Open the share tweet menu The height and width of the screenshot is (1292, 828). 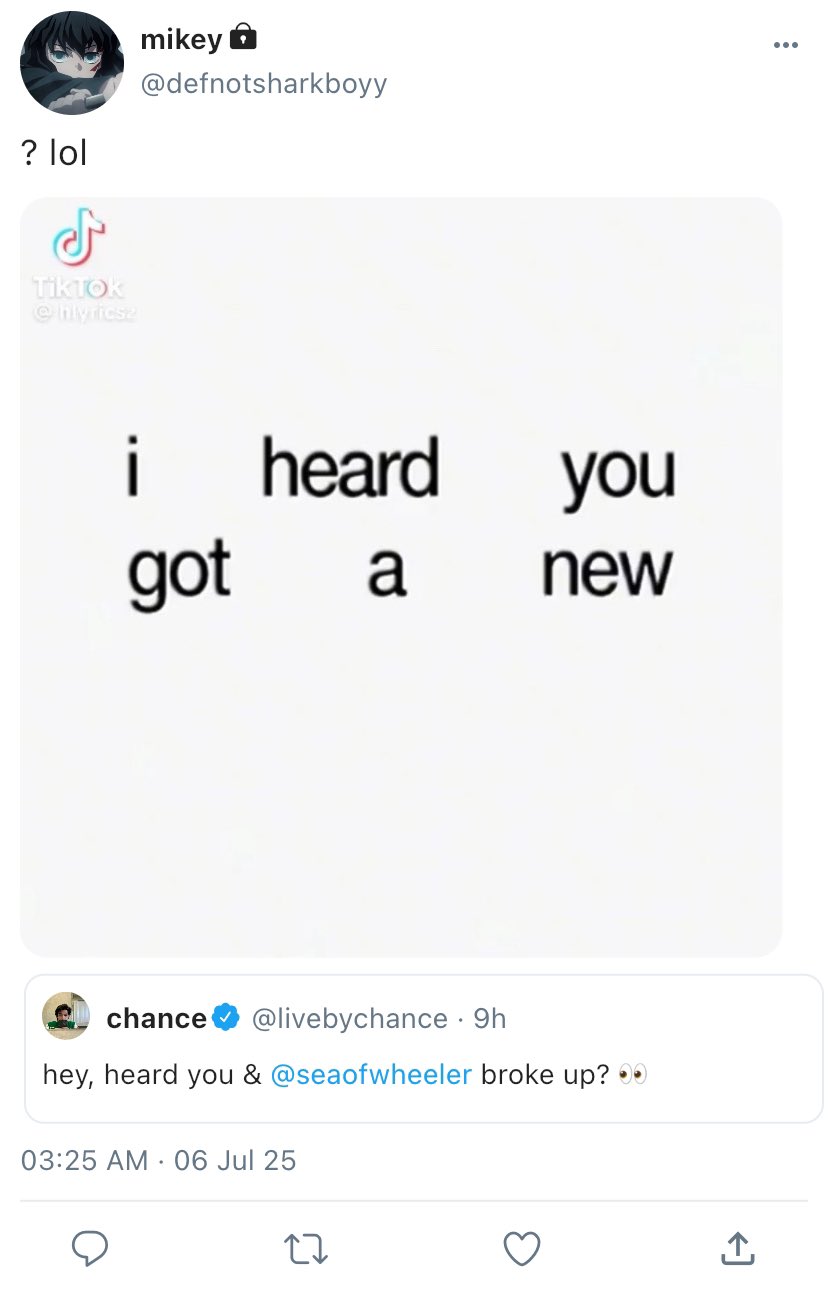coord(736,1247)
